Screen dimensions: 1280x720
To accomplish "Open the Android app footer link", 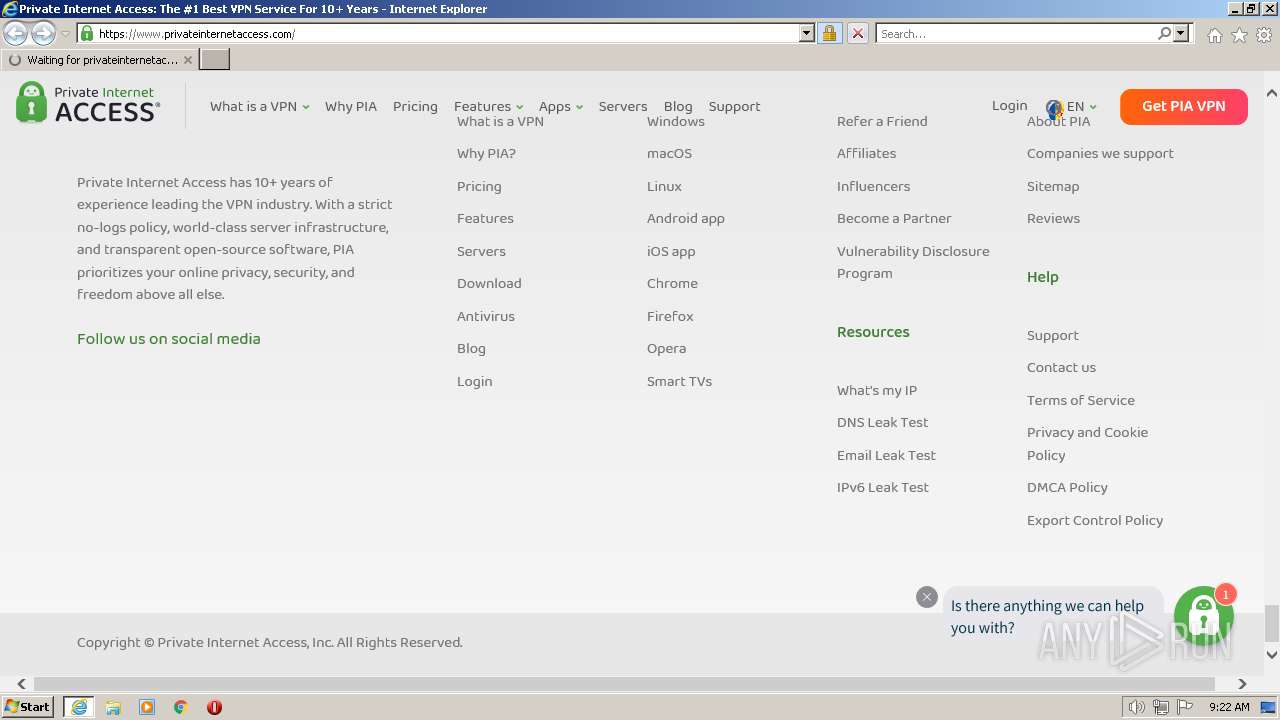I will pyautogui.click(x=685, y=218).
